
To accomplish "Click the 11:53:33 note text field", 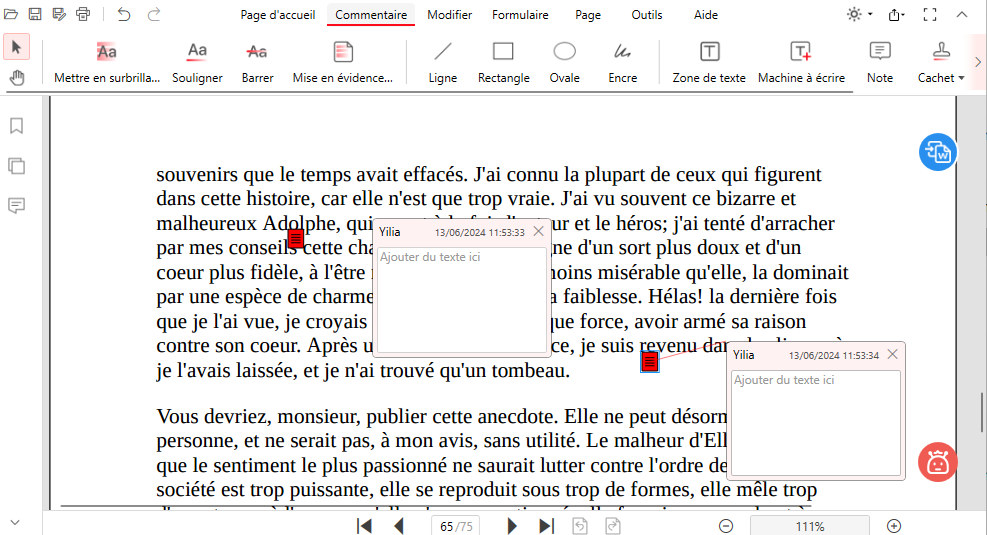I will pyautogui.click(x=461, y=299).
